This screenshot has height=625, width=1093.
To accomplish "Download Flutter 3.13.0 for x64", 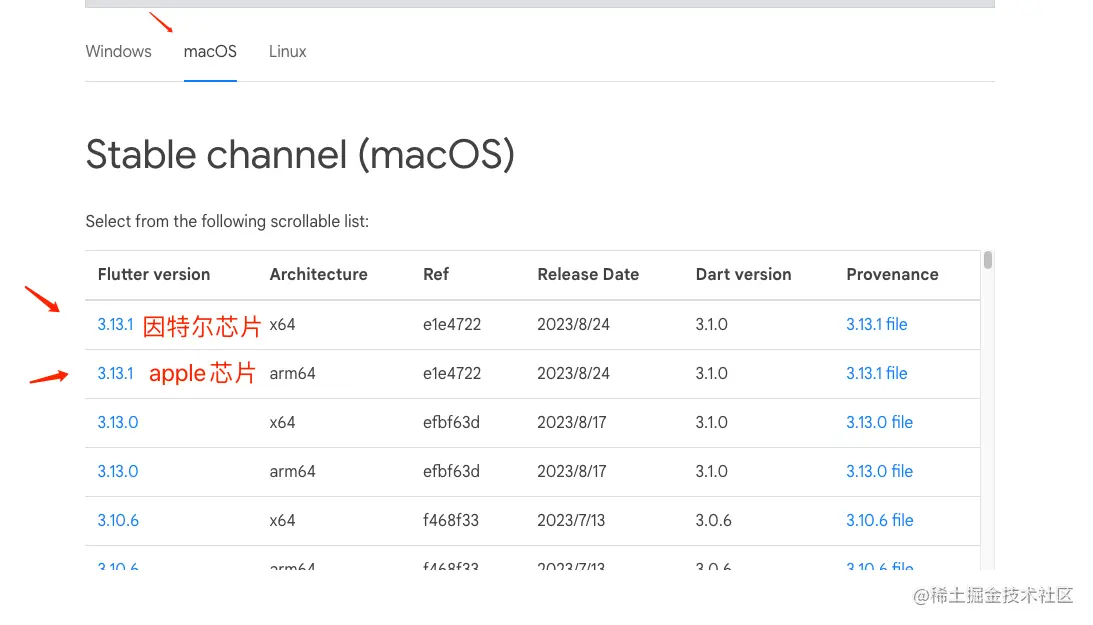I will (118, 422).
